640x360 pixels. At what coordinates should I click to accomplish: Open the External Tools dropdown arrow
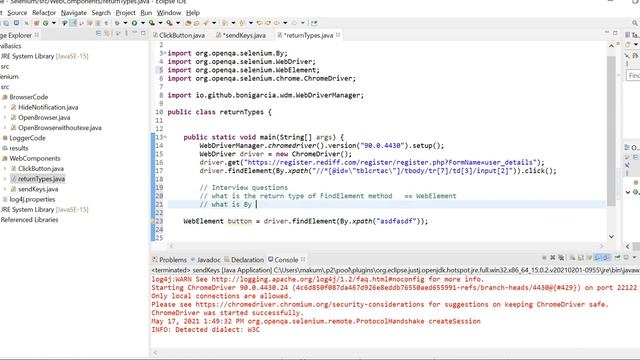coord(178,23)
